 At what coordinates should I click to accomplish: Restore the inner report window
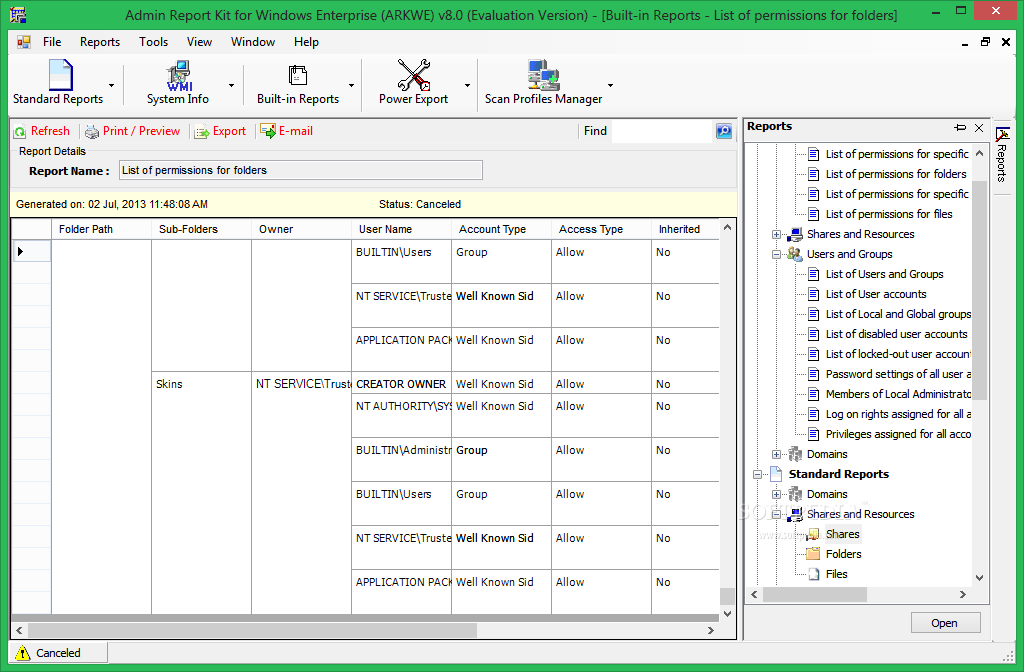coord(985,42)
